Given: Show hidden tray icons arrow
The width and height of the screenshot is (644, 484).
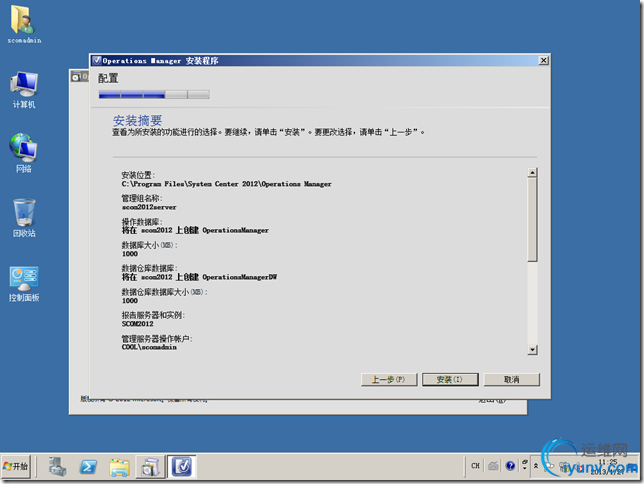Looking at the screenshot, I should click(536, 466).
